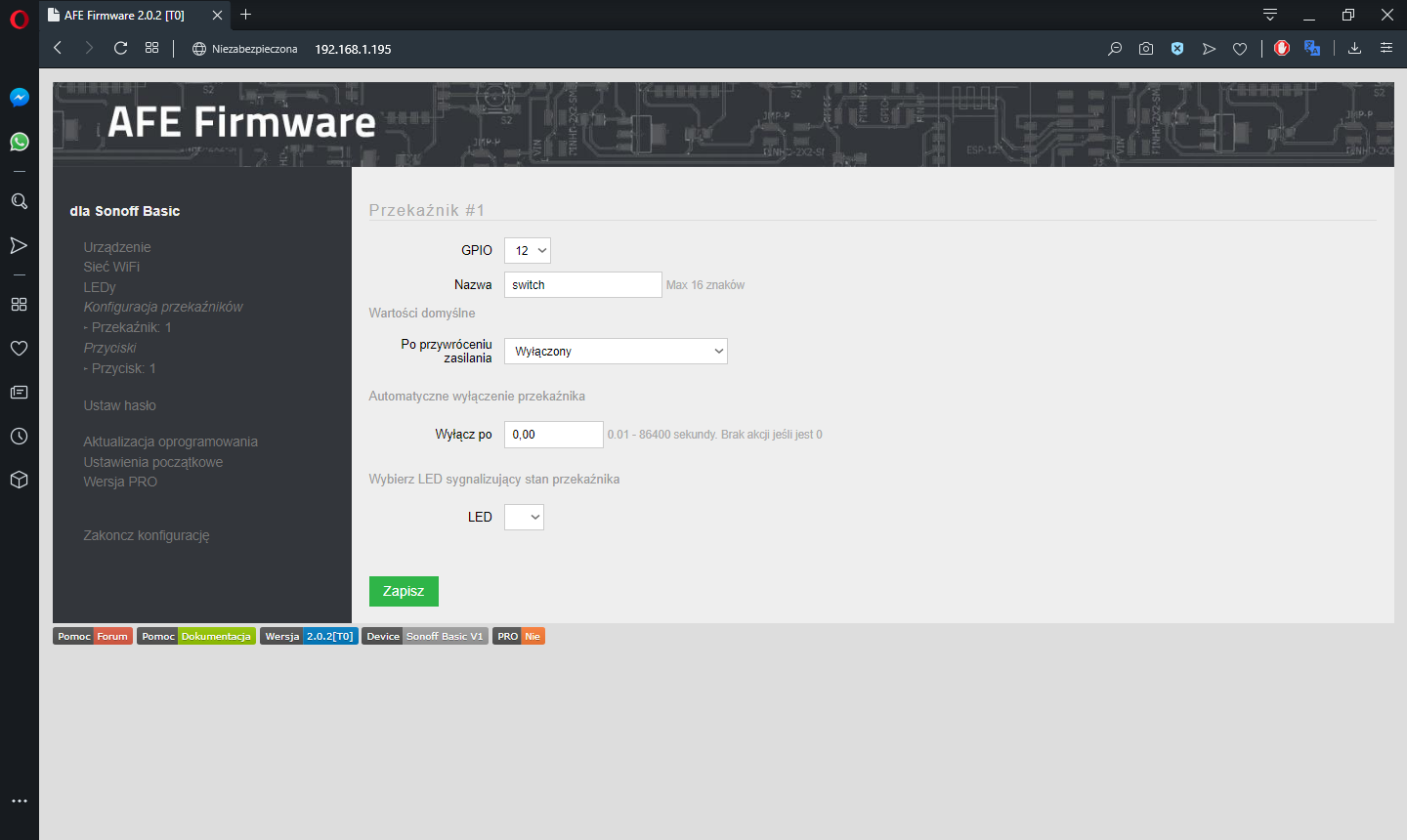Go forward with the navigation arrow

click(x=89, y=48)
